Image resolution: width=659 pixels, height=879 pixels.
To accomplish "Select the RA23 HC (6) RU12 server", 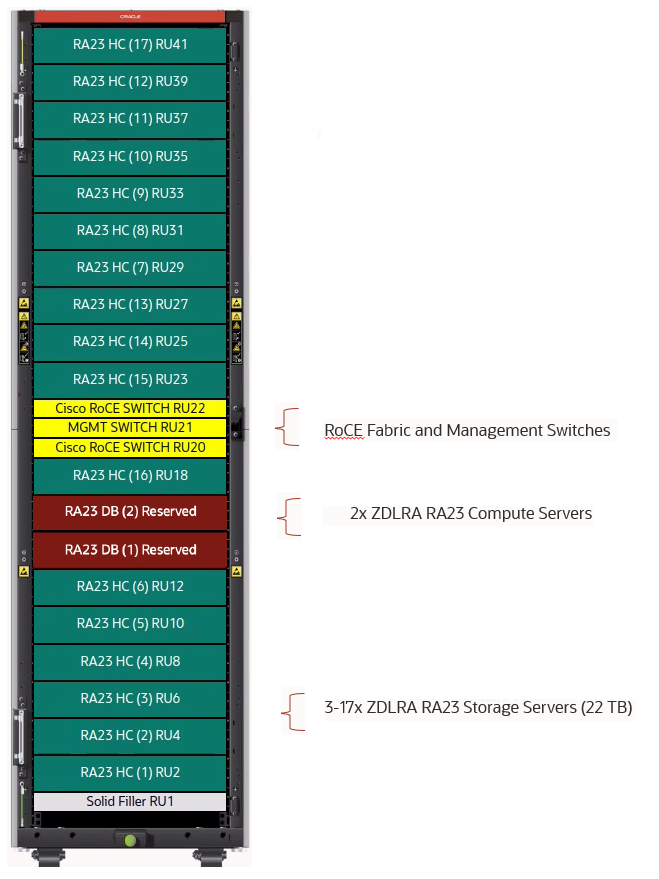I will (130, 587).
